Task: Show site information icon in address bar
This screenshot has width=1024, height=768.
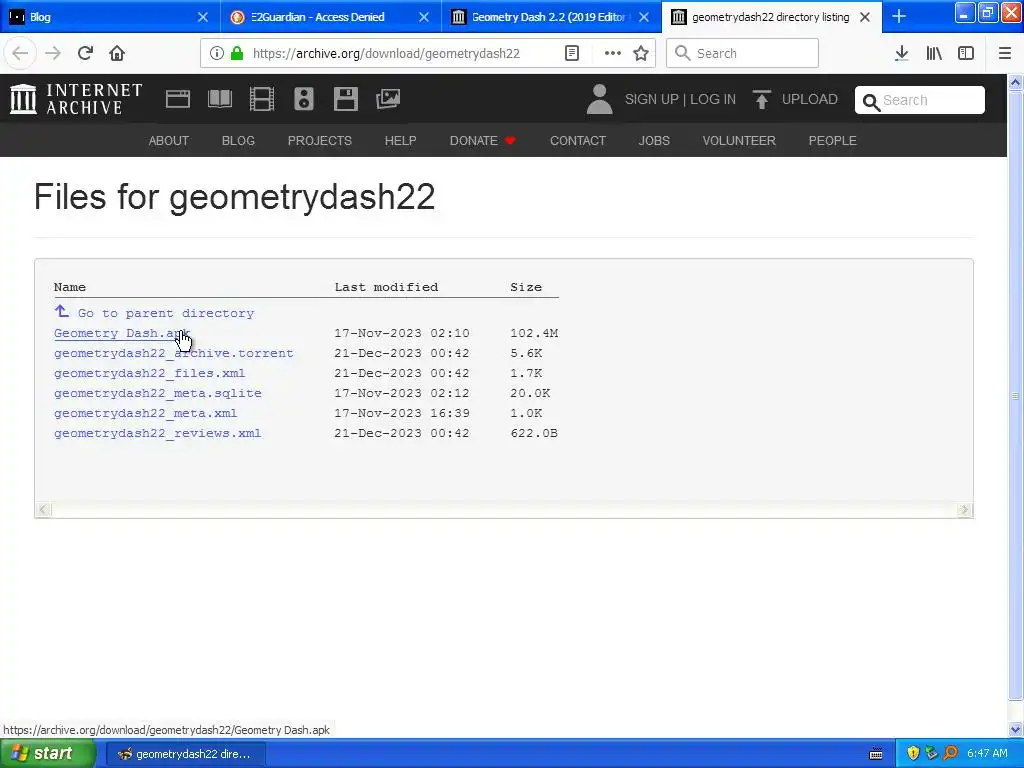Action: click(x=217, y=54)
